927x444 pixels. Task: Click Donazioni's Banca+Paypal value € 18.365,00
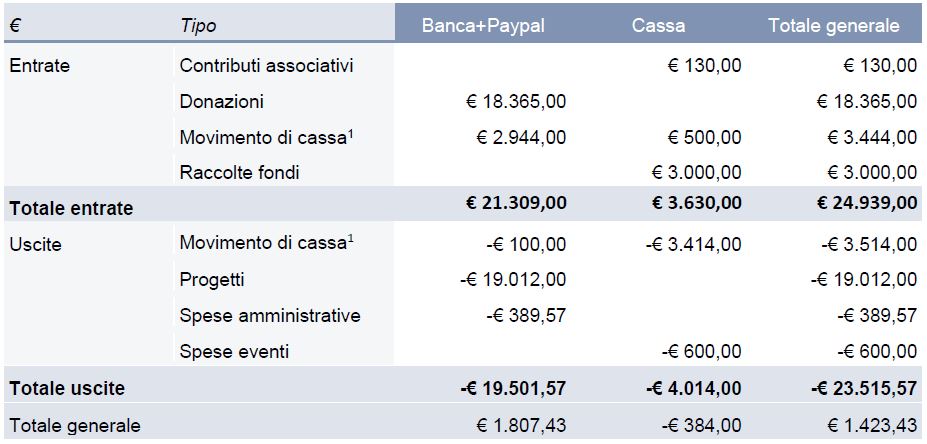coord(516,101)
